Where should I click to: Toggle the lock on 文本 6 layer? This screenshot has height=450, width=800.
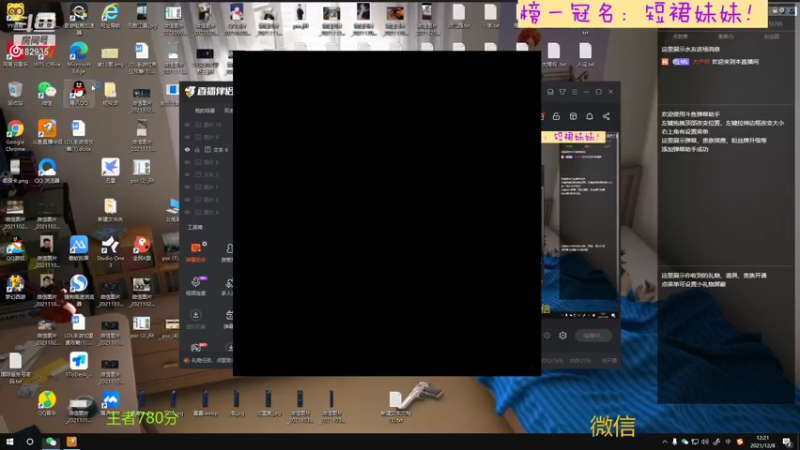[197, 149]
